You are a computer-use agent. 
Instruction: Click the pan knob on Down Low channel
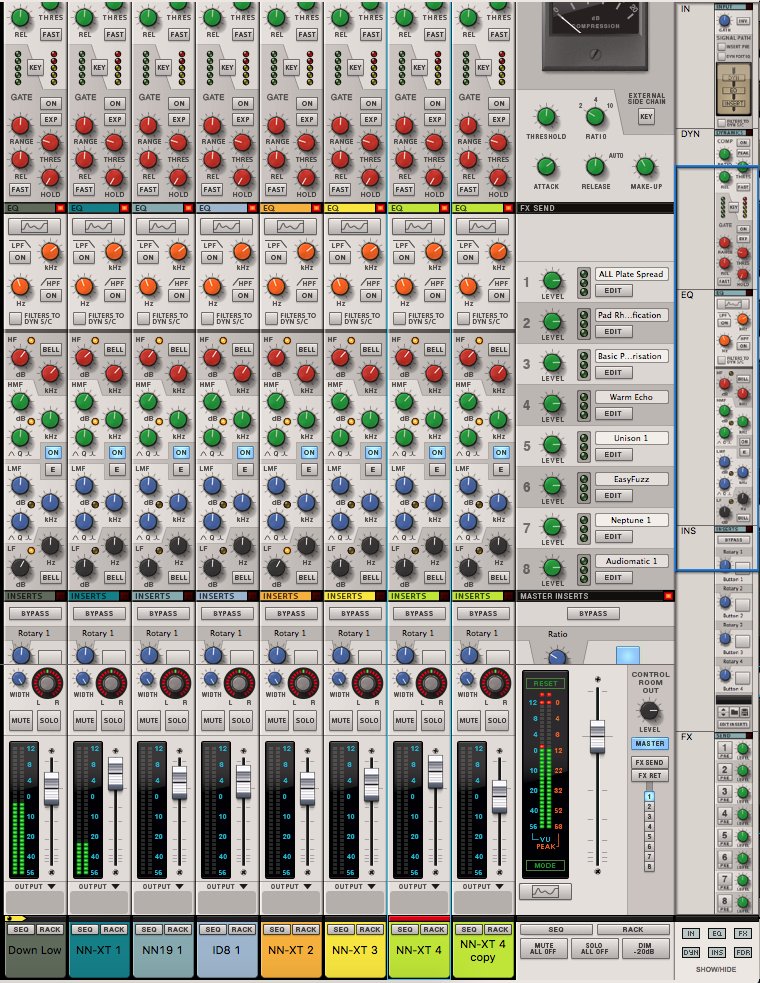(x=47, y=683)
